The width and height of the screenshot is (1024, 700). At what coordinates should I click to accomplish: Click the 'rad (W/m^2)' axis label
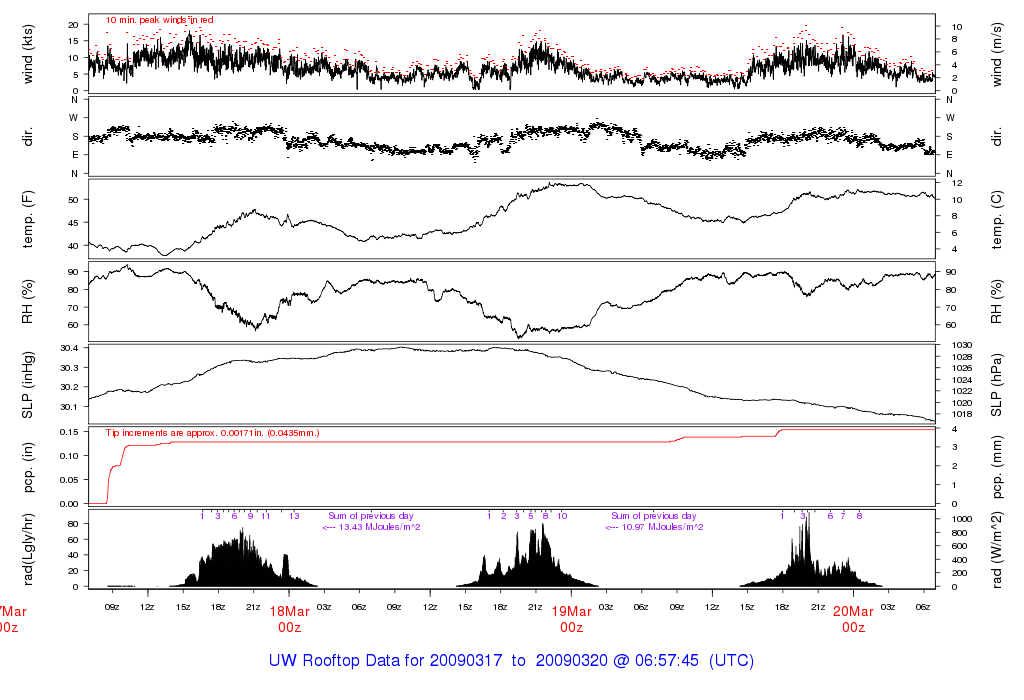(x=997, y=550)
